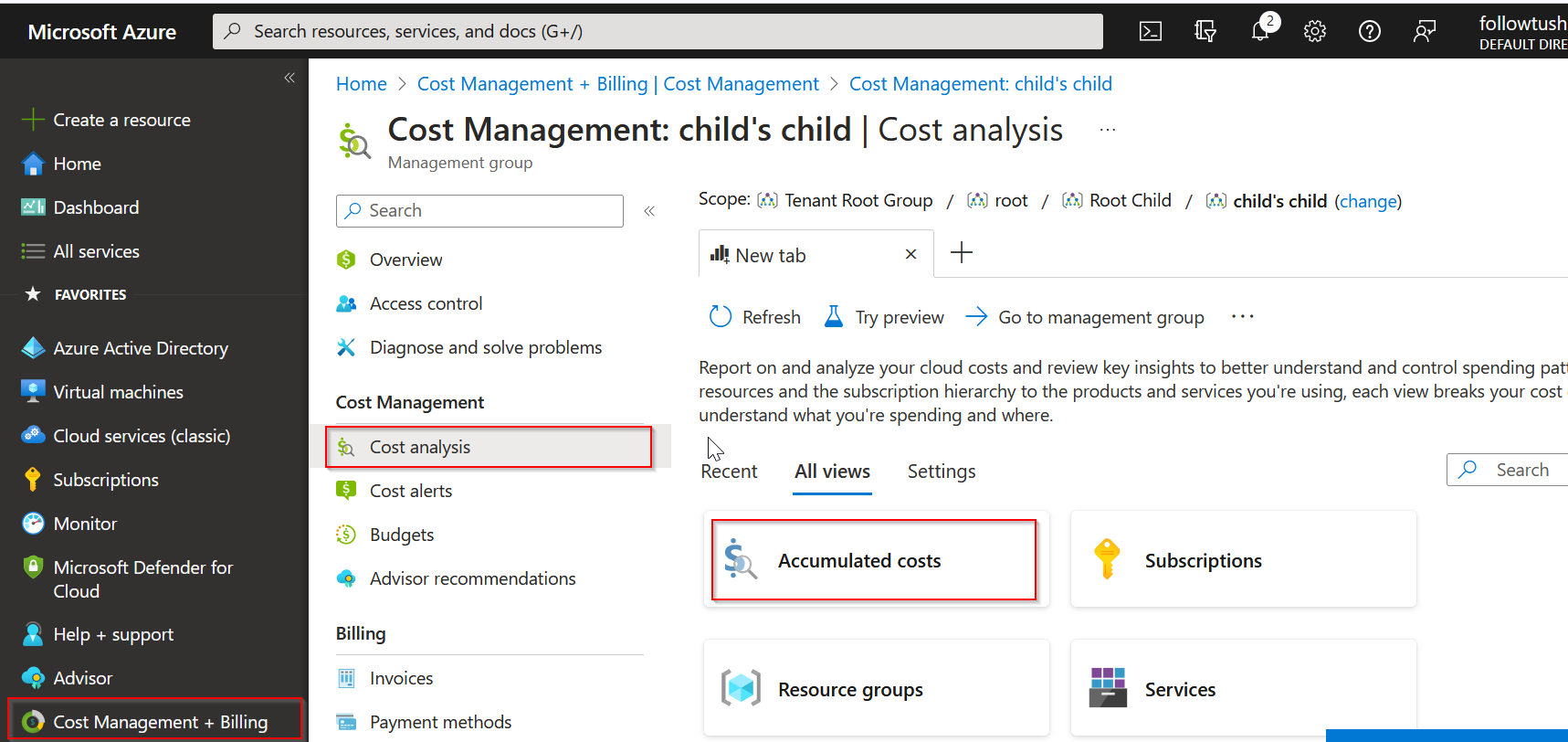This screenshot has height=742, width=1568.
Task: Open the Resource groups view card
Action: tap(876, 688)
